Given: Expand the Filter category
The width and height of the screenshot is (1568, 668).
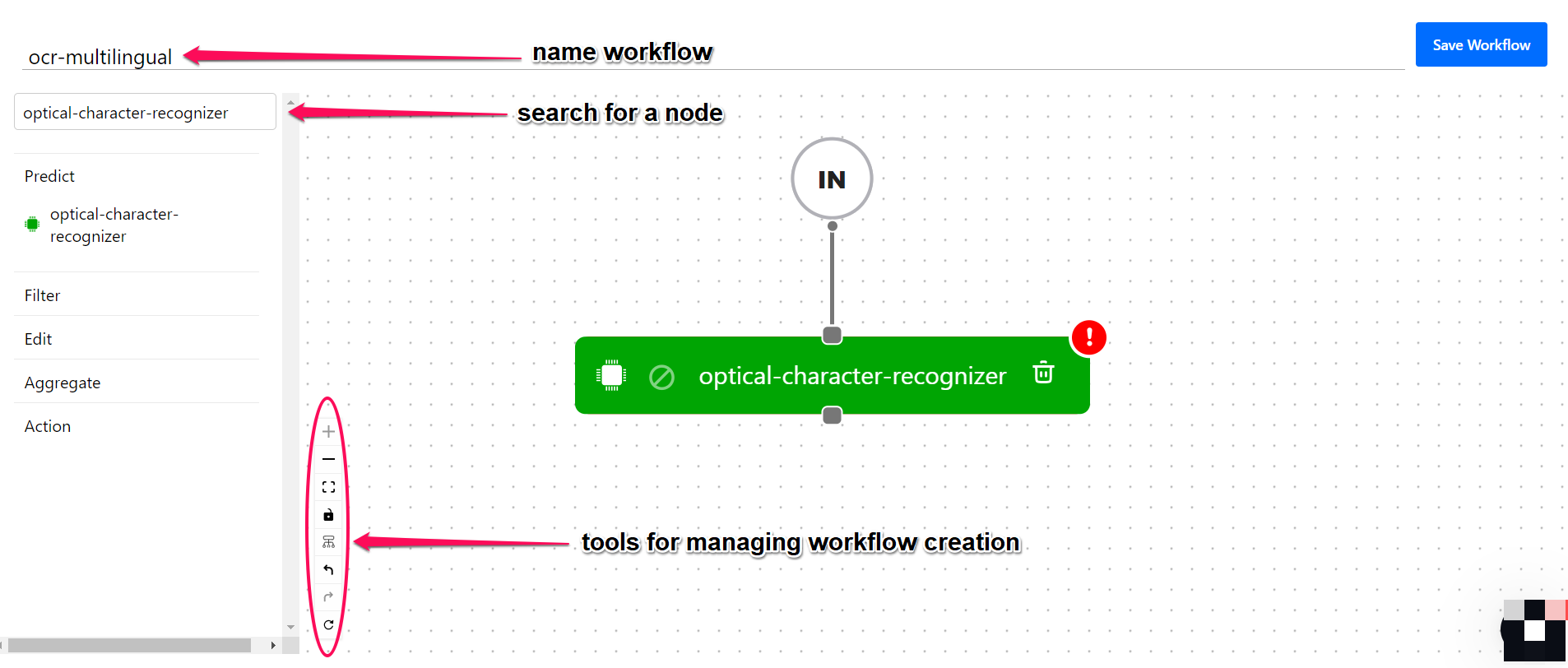Looking at the screenshot, I should (x=42, y=295).
